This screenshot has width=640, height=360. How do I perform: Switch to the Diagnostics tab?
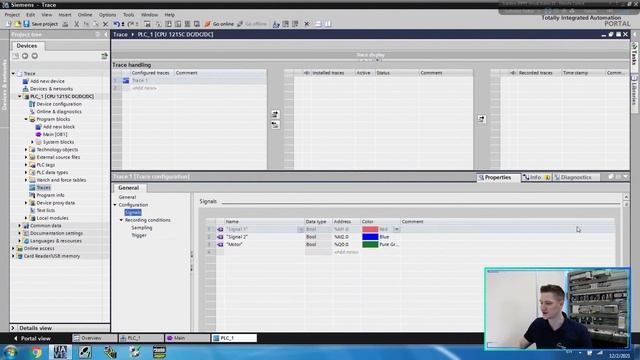576,178
